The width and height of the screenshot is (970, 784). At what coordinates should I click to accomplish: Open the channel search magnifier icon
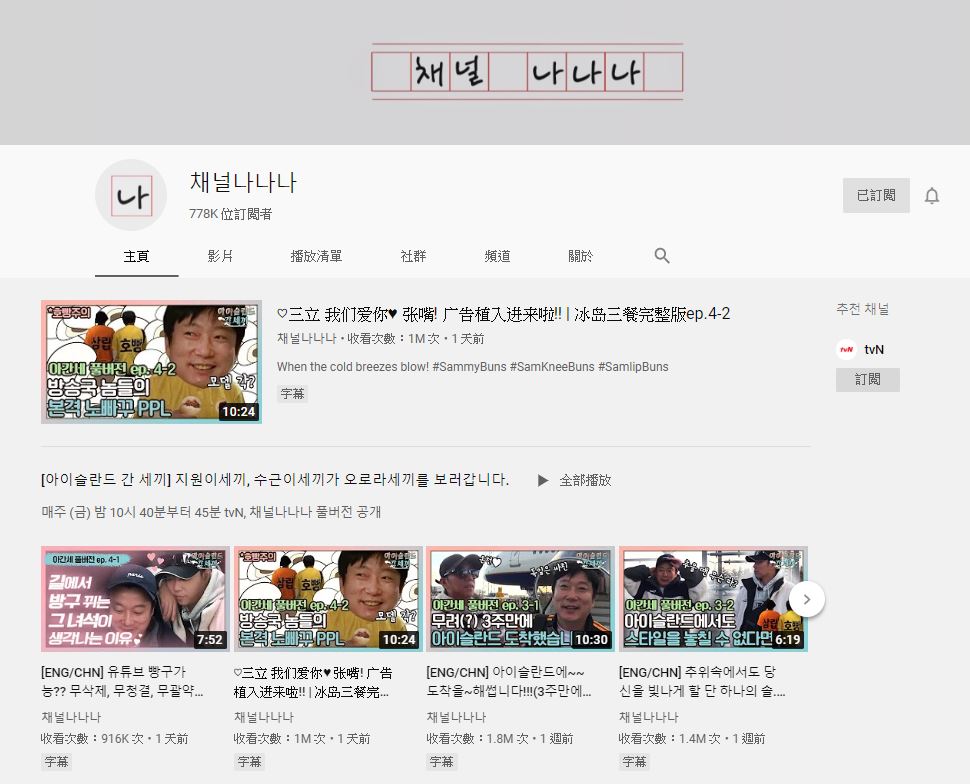(x=661, y=256)
